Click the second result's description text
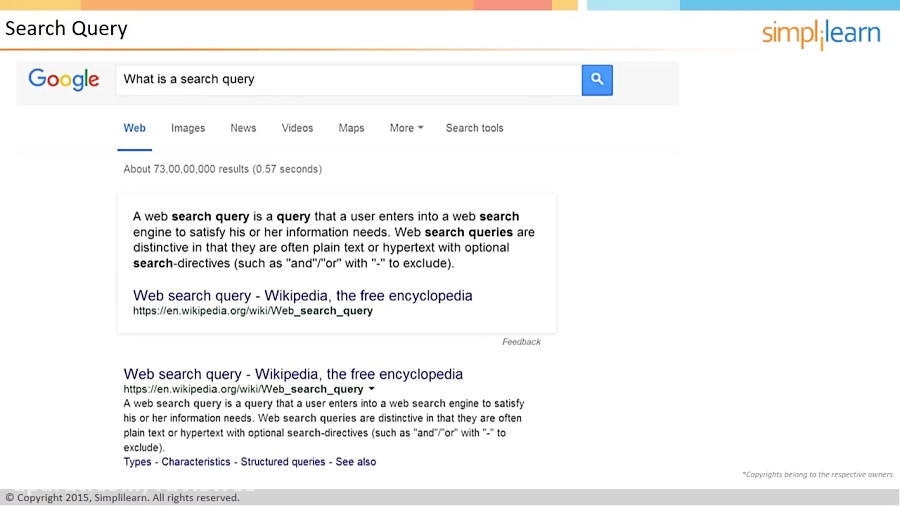 click(x=323, y=425)
